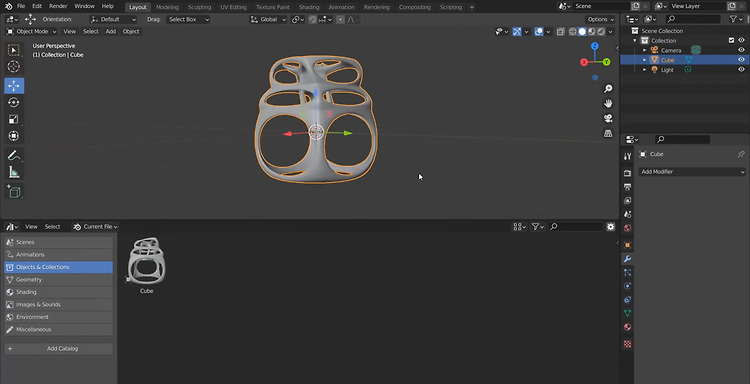Open the Object properties tab
Image resolution: width=750 pixels, height=384 pixels.
[x=628, y=245]
